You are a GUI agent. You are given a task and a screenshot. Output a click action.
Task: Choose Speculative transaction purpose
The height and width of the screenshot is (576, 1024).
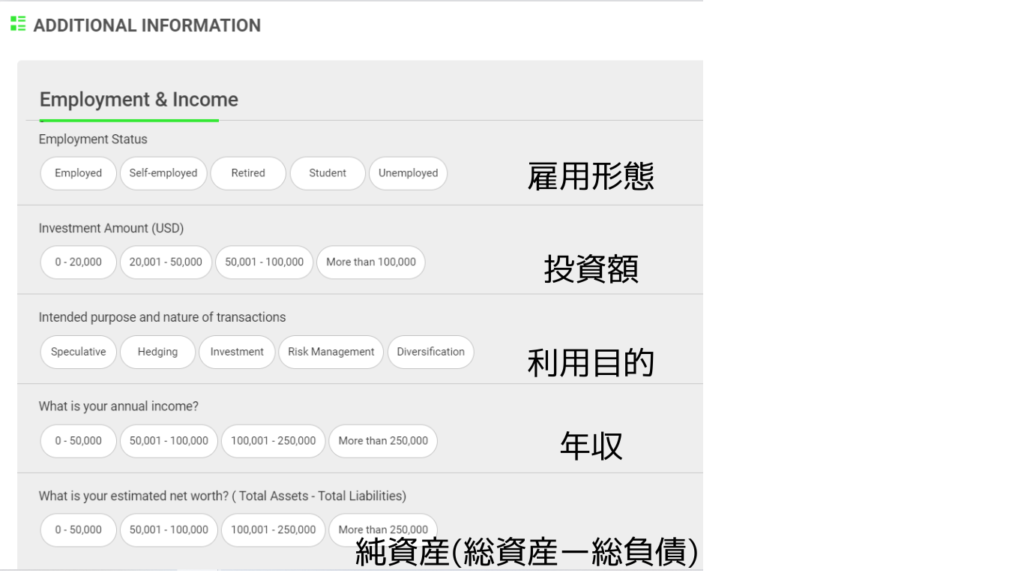click(78, 351)
